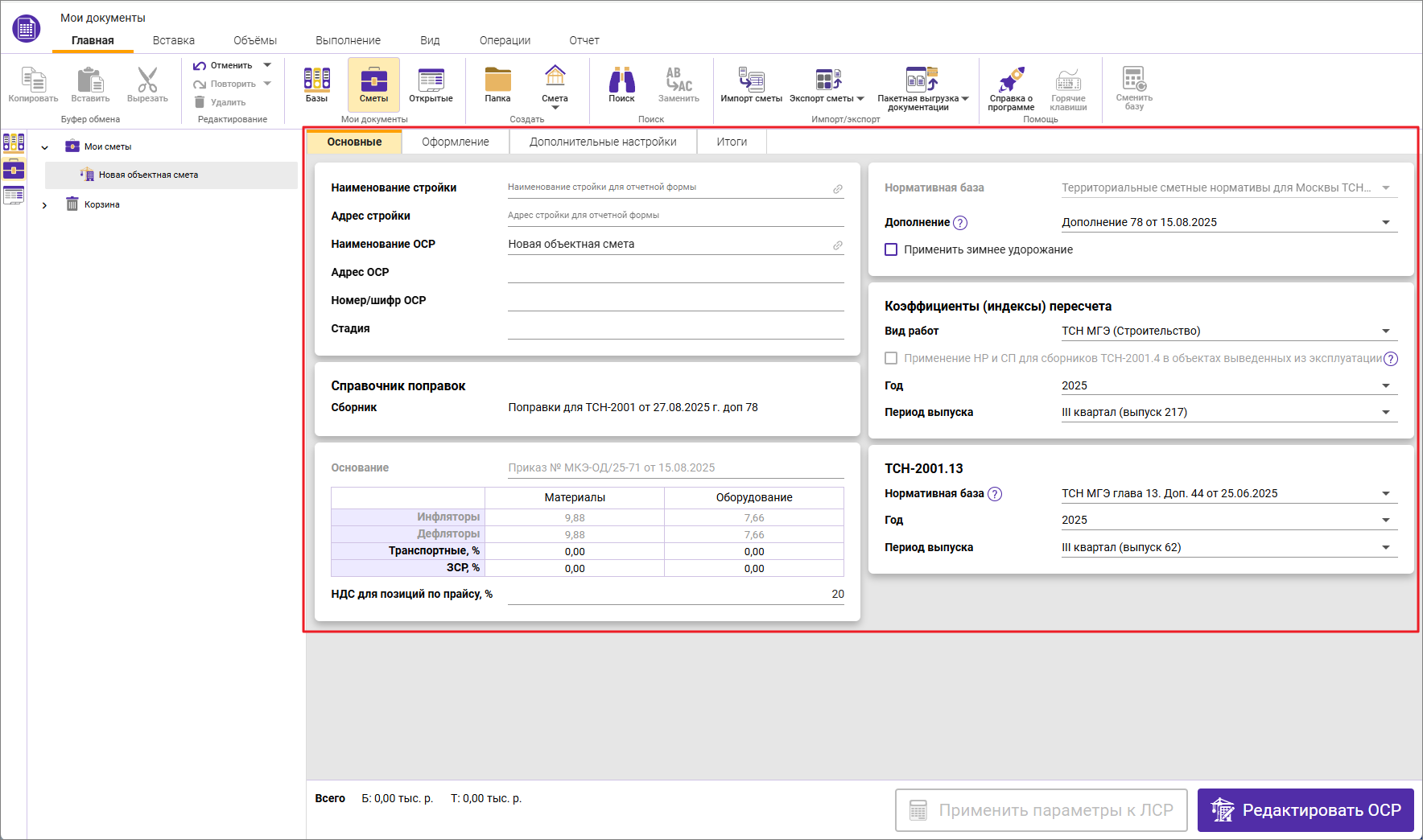Open the Вид работ dropdown
This screenshot has height=840, width=1423.
1385,331
